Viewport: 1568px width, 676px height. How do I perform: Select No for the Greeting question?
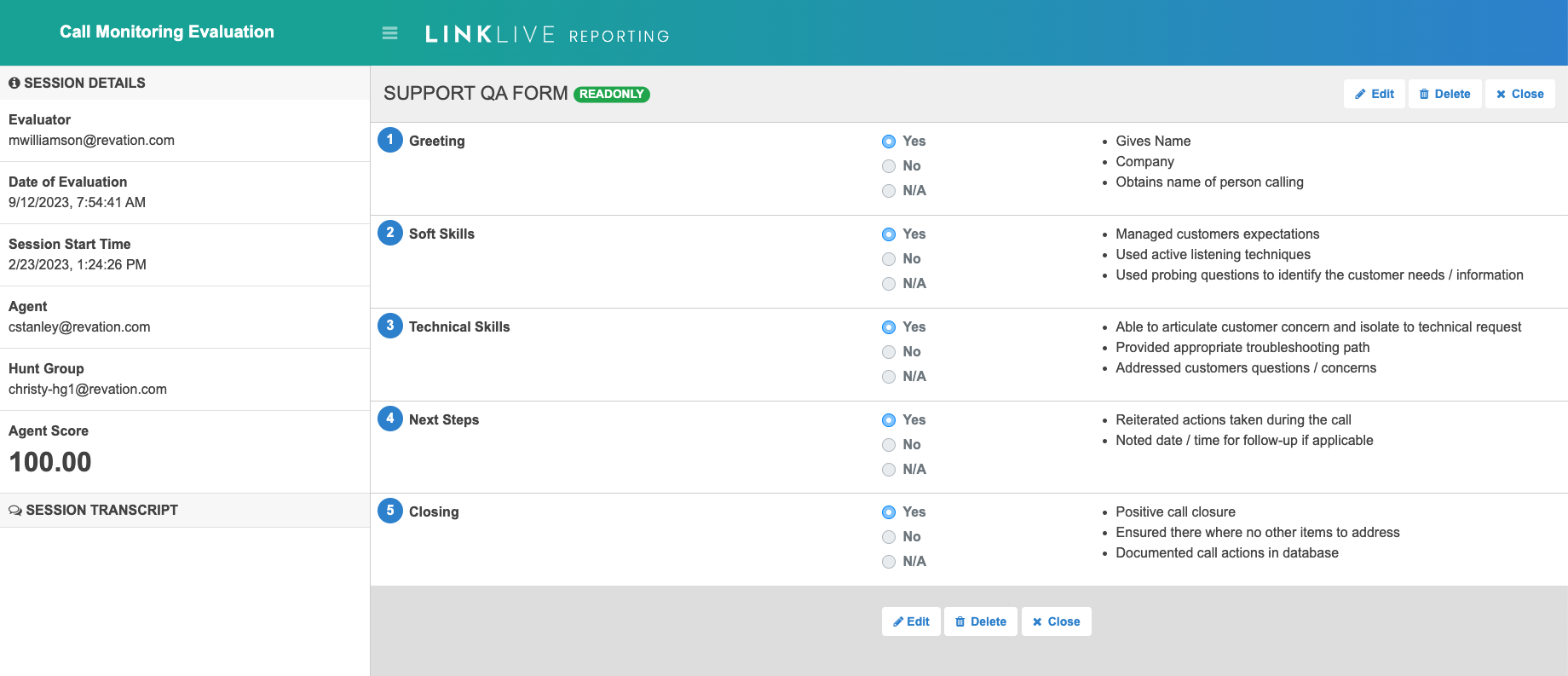889,166
